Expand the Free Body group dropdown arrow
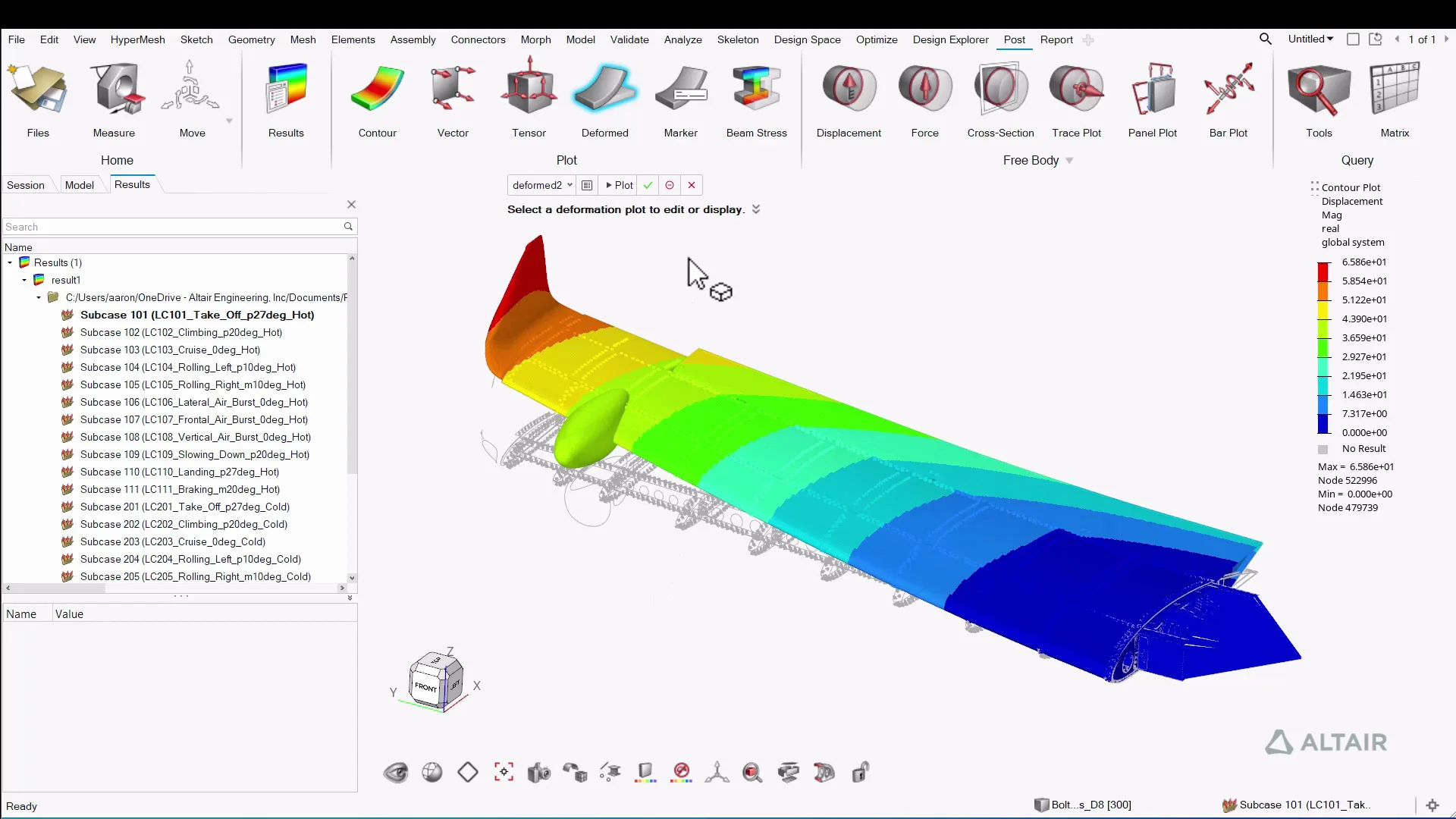Viewport: 1456px width, 819px height. (x=1069, y=161)
